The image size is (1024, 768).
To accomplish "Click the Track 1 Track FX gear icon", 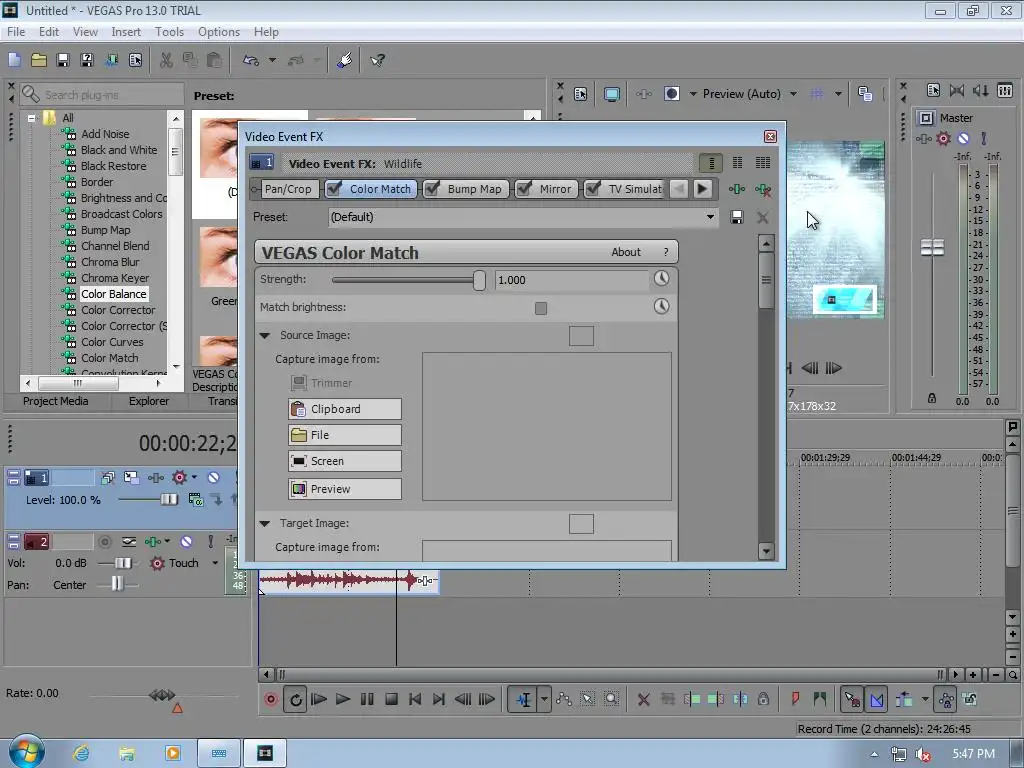I will (180, 477).
